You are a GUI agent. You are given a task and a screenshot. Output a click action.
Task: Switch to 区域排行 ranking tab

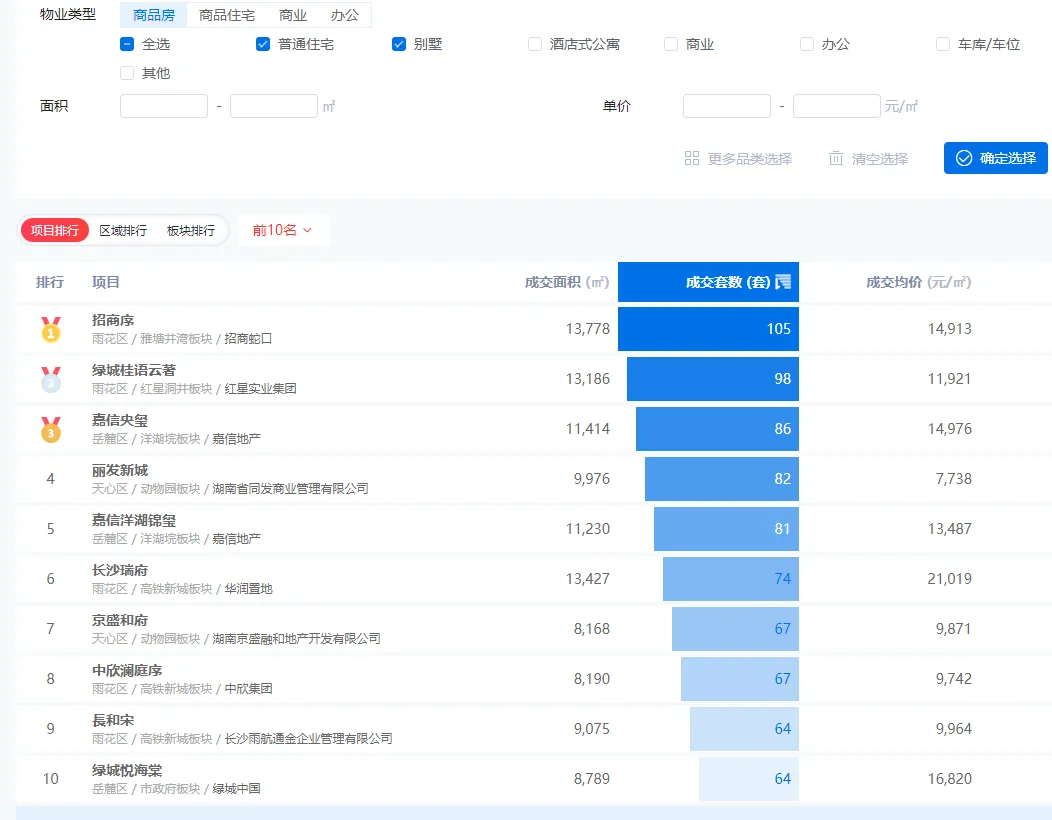(123, 230)
